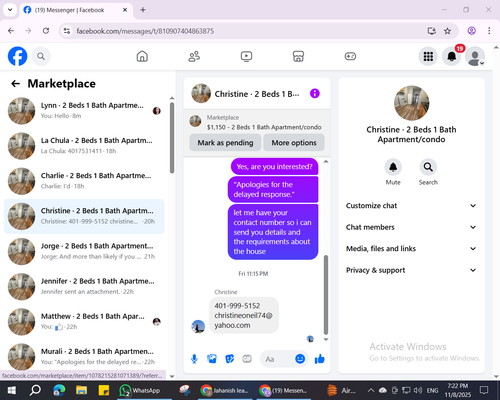Click the $1,150 Marketplace listing link
This screenshot has height=400, width=500.
pos(257,122)
